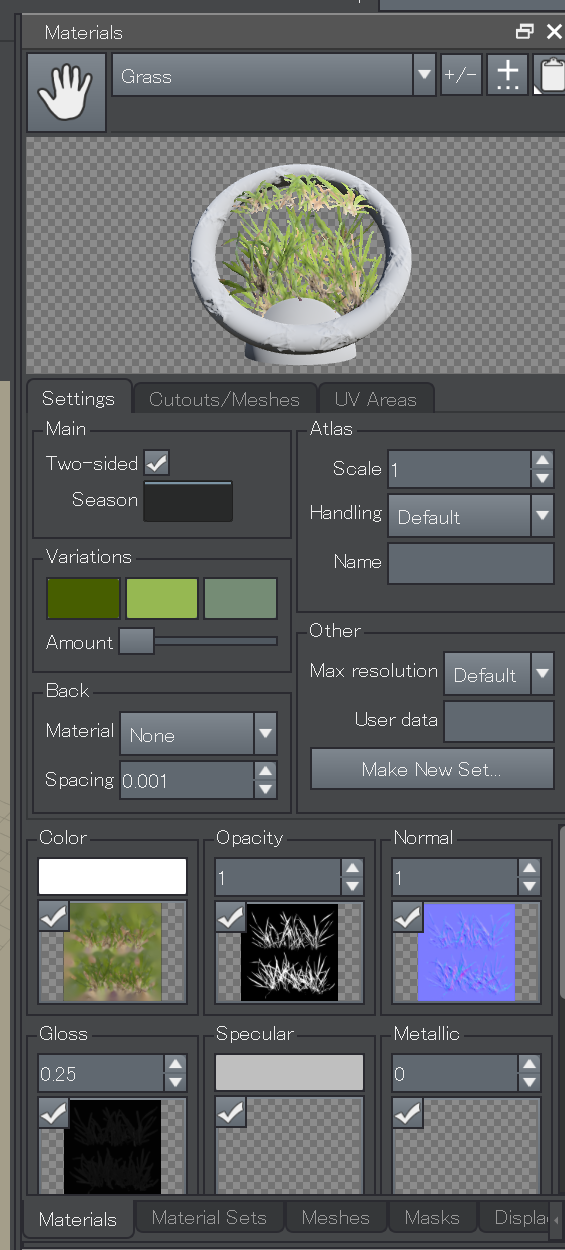The image size is (565, 1250).
Task: Select the dark green variation swatch
Action: (83, 598)
